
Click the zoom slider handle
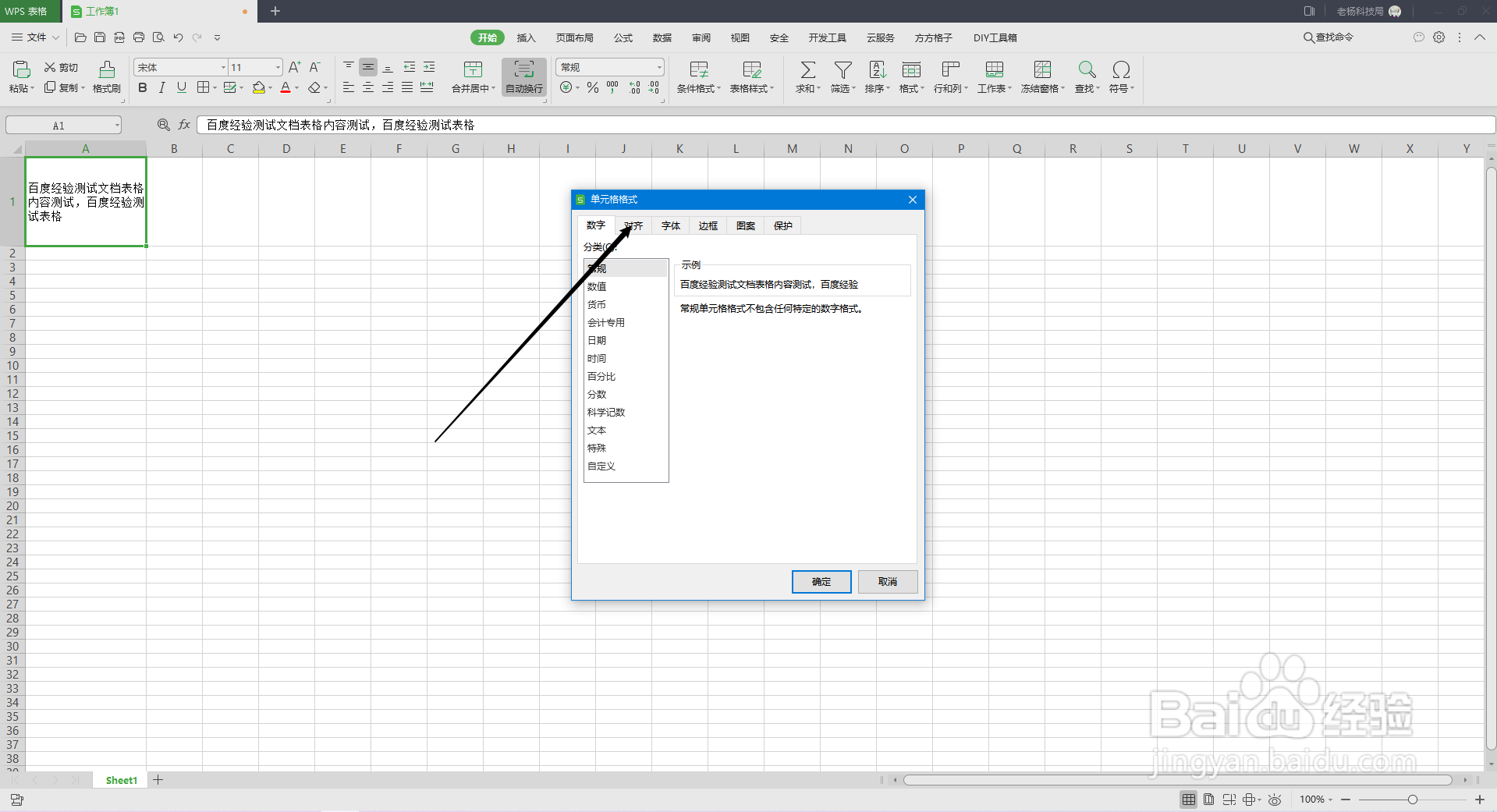(1413, 800)
